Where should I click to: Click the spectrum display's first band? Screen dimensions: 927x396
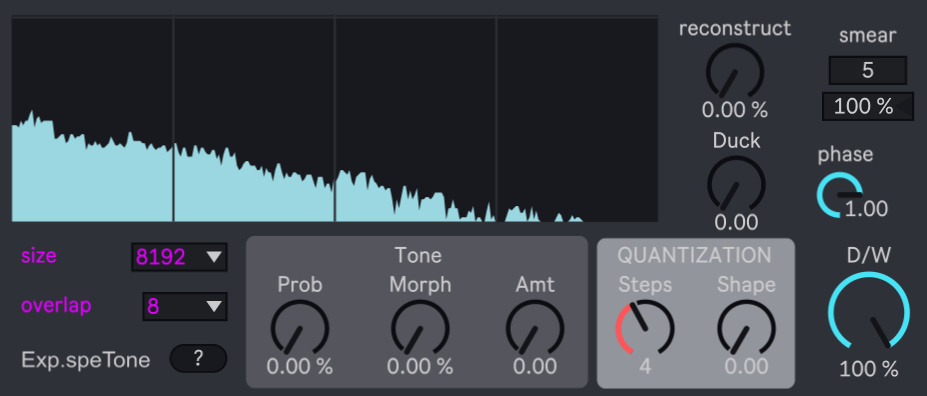(92, 120)
